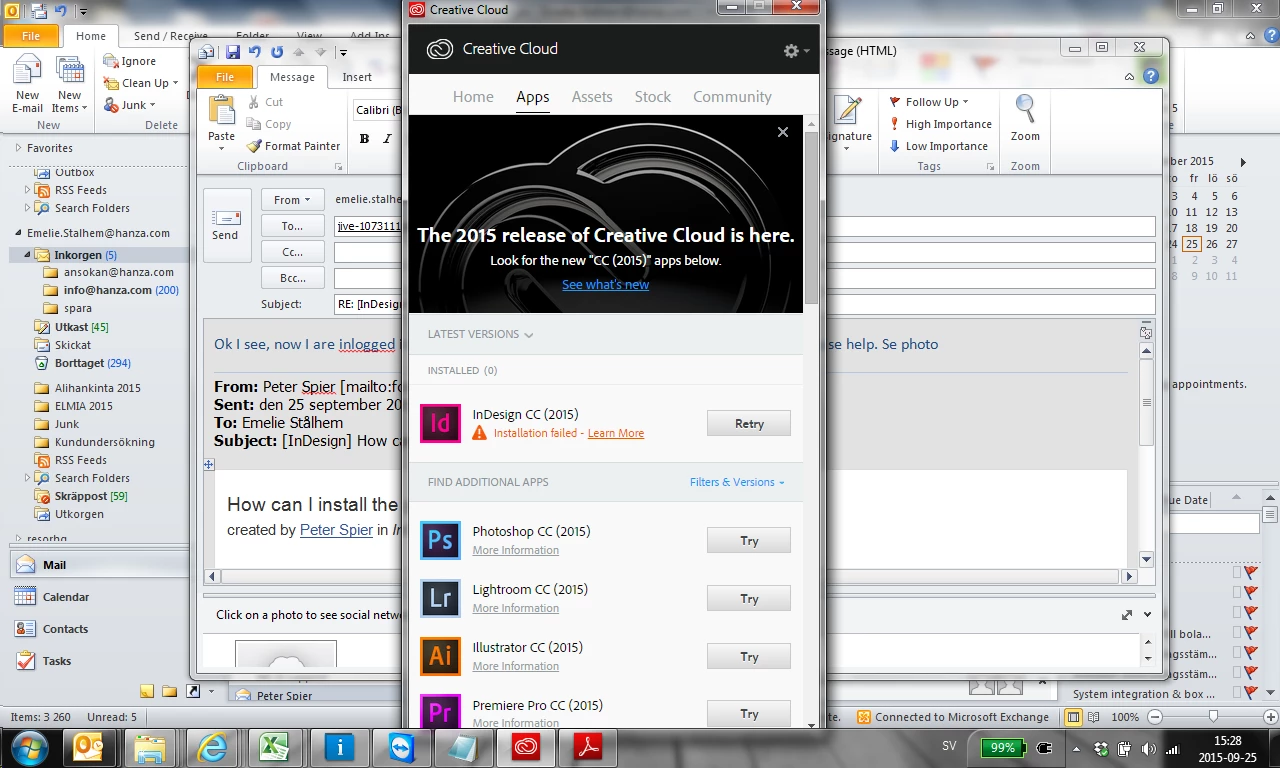Try Photoshop CC (2015)
Screen dimensions: 1280x768
pyautogui.click(x=749, y=540)
